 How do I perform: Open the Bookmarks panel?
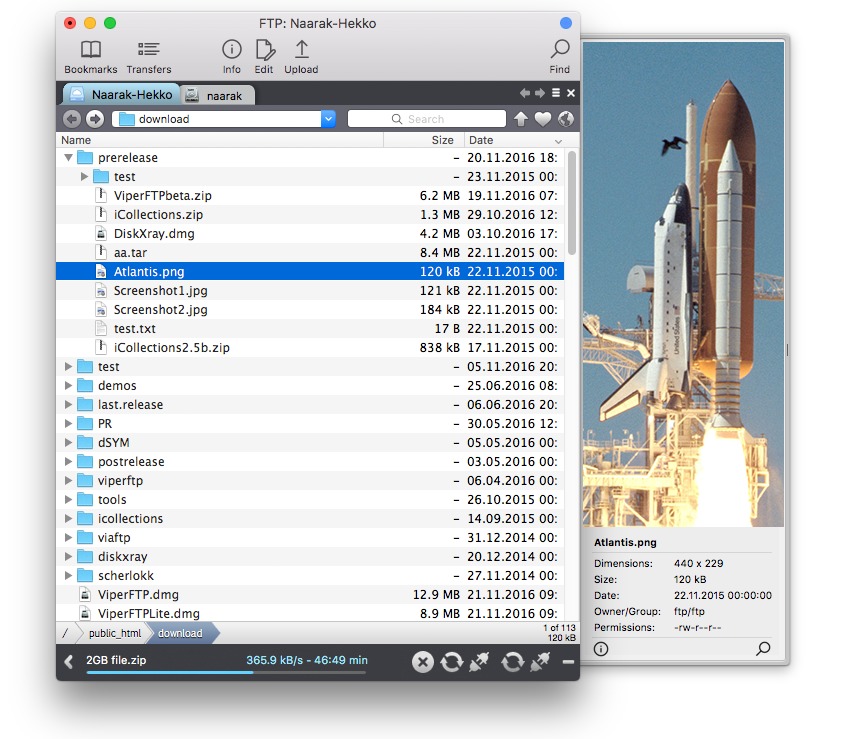click(x=90, y=54)
